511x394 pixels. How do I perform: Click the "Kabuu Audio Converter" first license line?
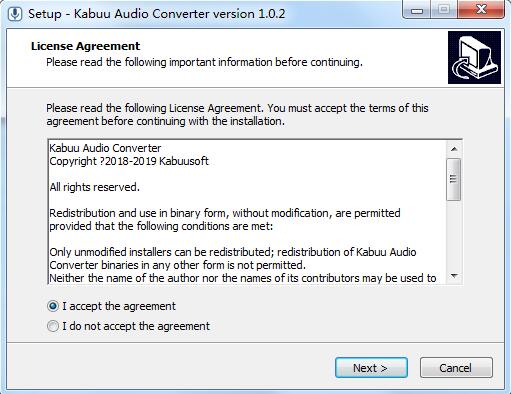pyautogui.click(x=105, y=148)
